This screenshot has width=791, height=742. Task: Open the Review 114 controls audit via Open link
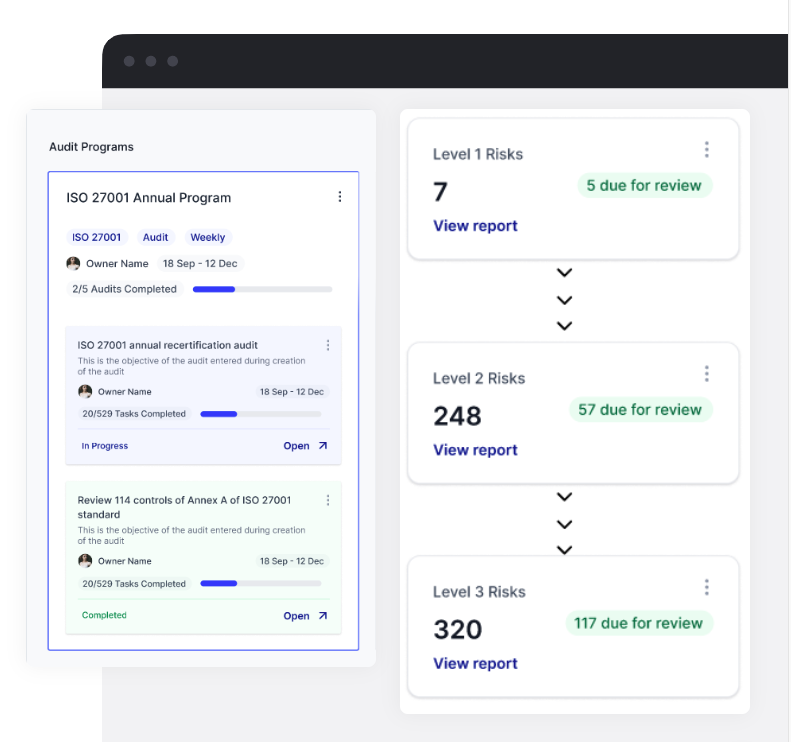[296, 616]
